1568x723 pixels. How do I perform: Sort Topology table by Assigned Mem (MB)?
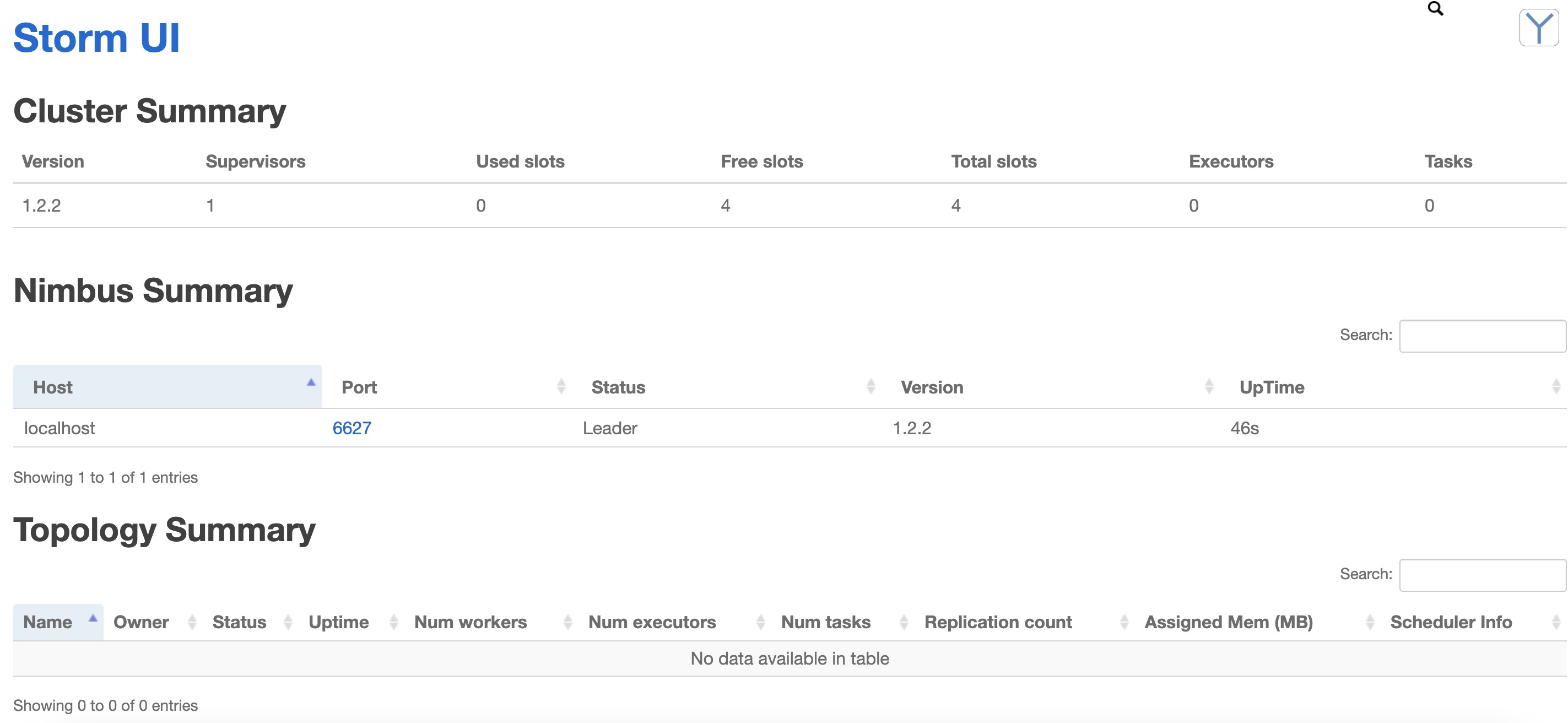(x=1258, y=622)
